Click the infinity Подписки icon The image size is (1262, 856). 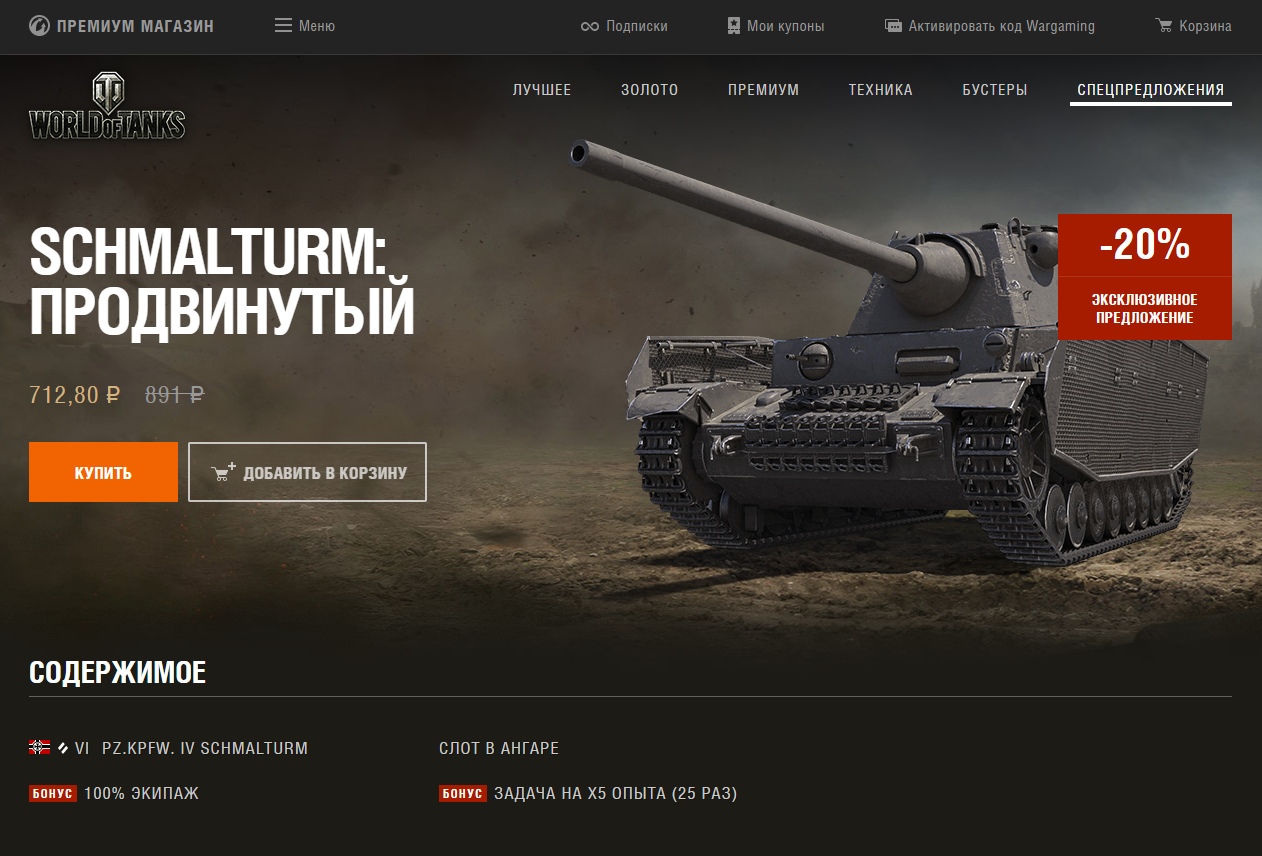coord(590,26)
